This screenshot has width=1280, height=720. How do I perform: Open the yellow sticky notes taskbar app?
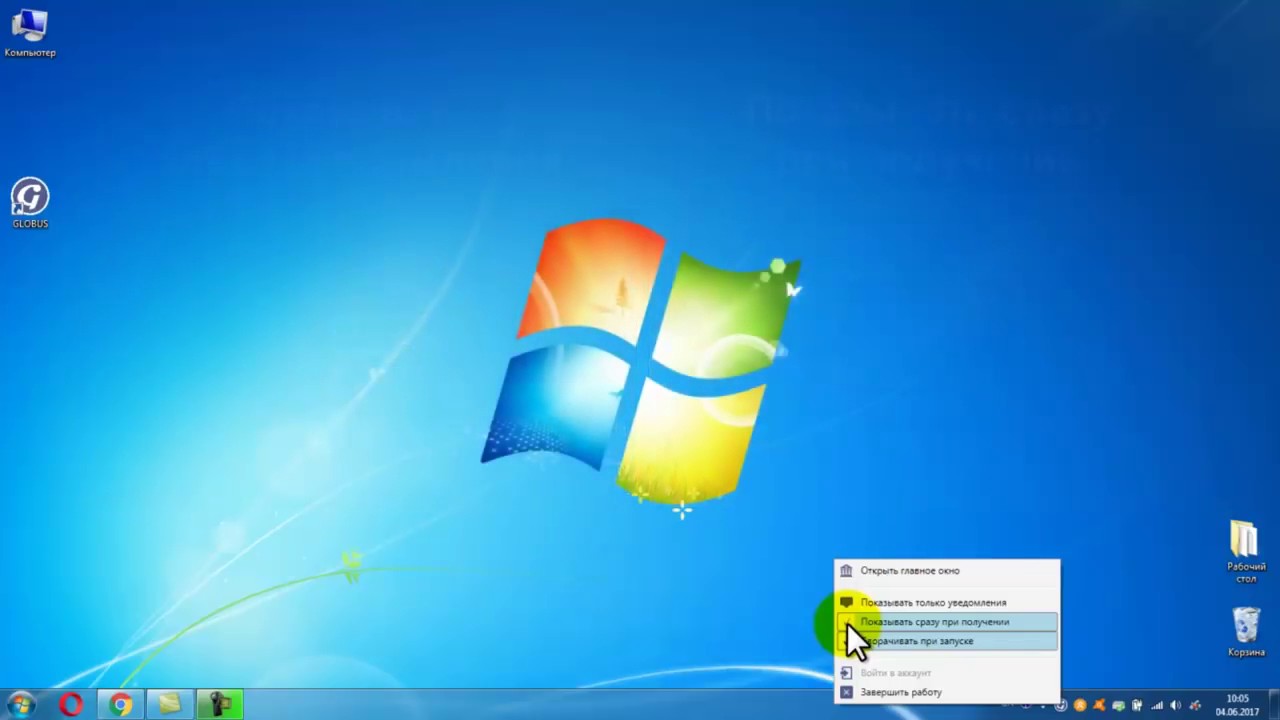coord(170,705)
